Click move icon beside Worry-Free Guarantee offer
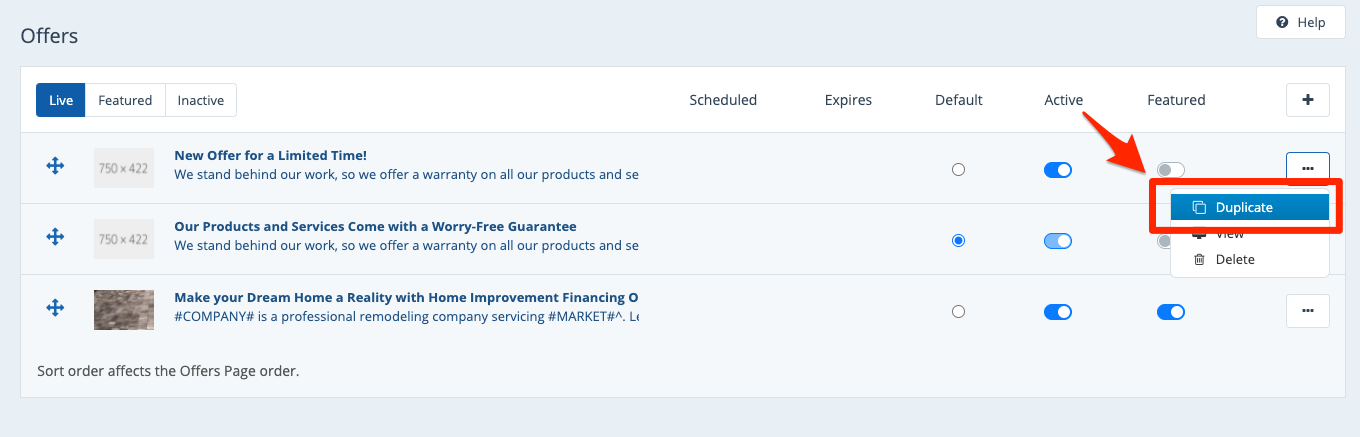The image size is (1360, 437). [x=56, y=238]
